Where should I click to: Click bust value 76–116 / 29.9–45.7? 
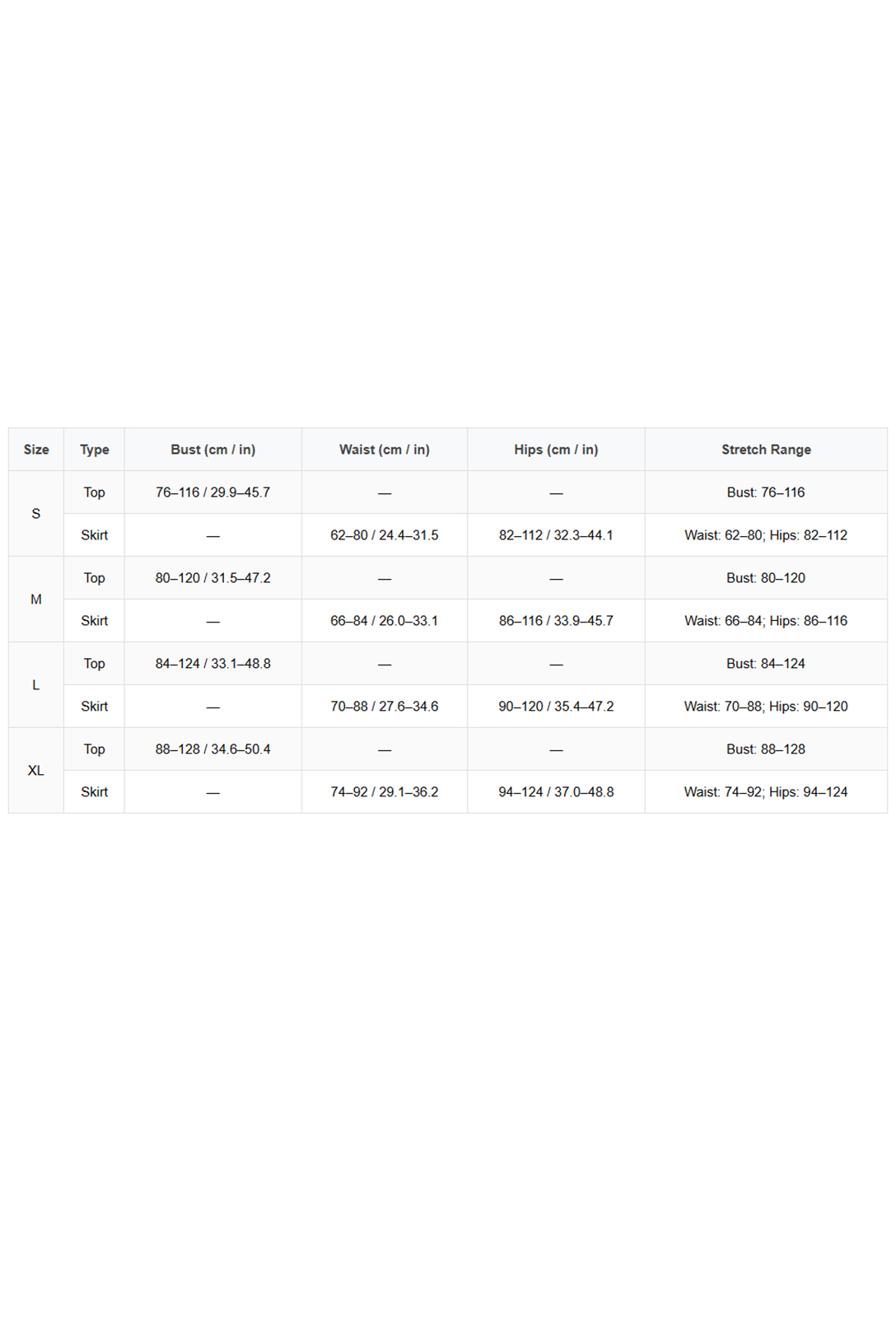(212, 492)
